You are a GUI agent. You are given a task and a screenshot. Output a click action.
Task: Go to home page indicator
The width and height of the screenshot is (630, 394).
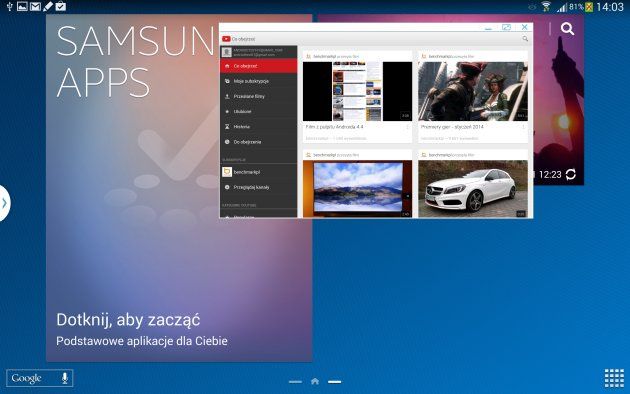(x=315, y=381)
